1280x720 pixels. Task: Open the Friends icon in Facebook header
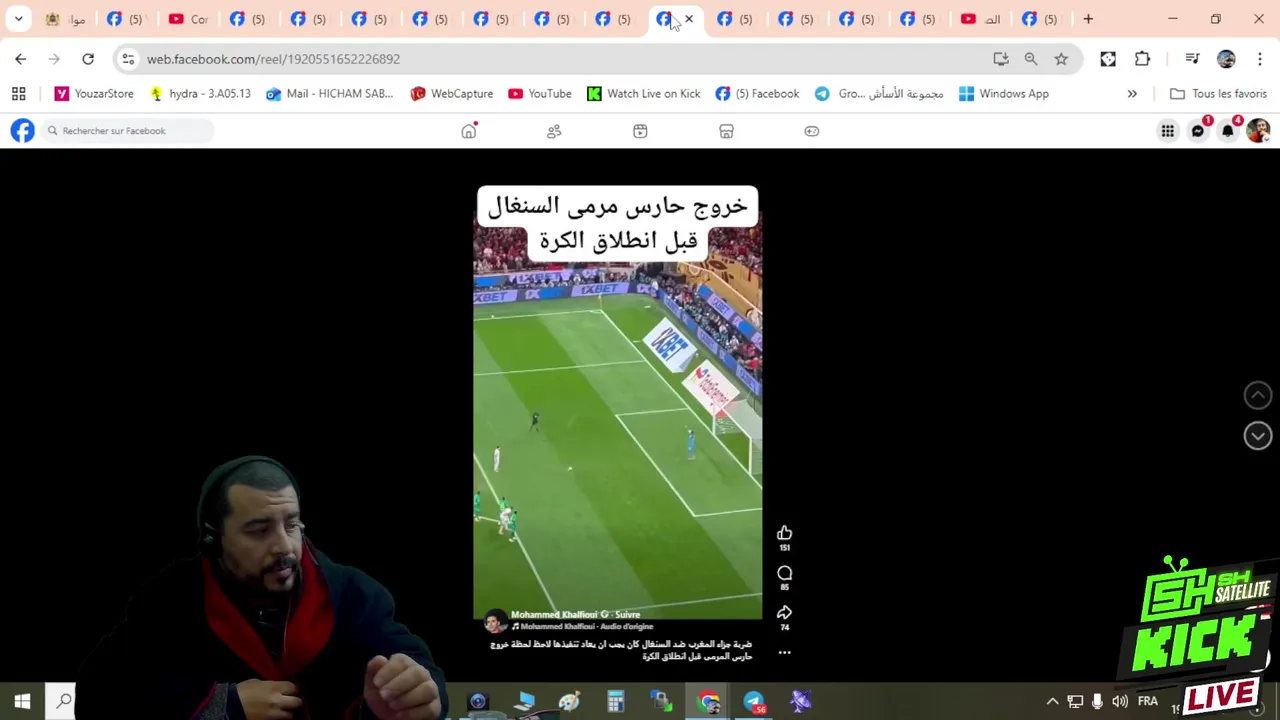(554, 131)
